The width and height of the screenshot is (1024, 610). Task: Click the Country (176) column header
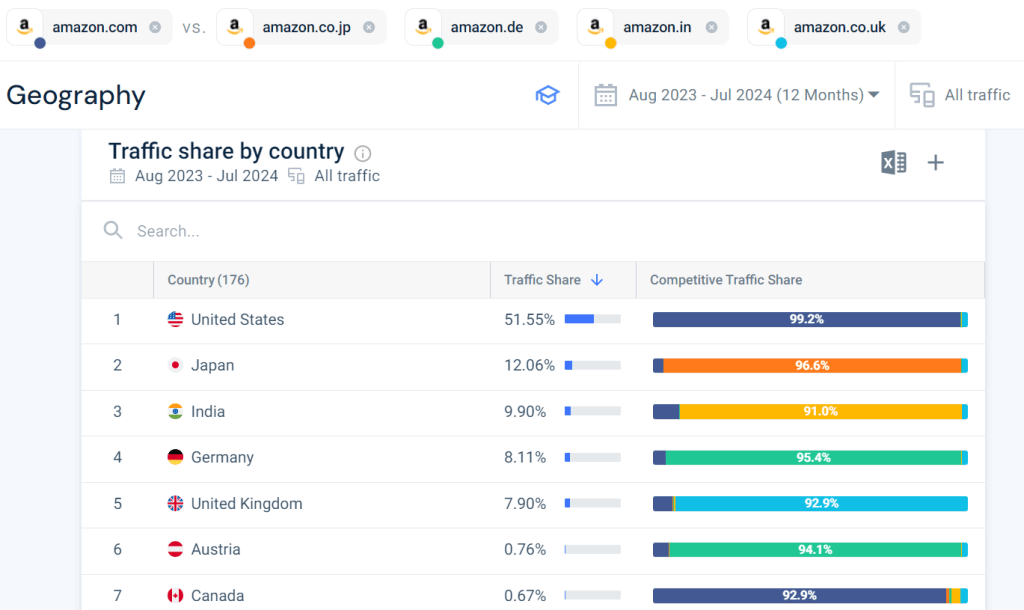tap(208, 280)
